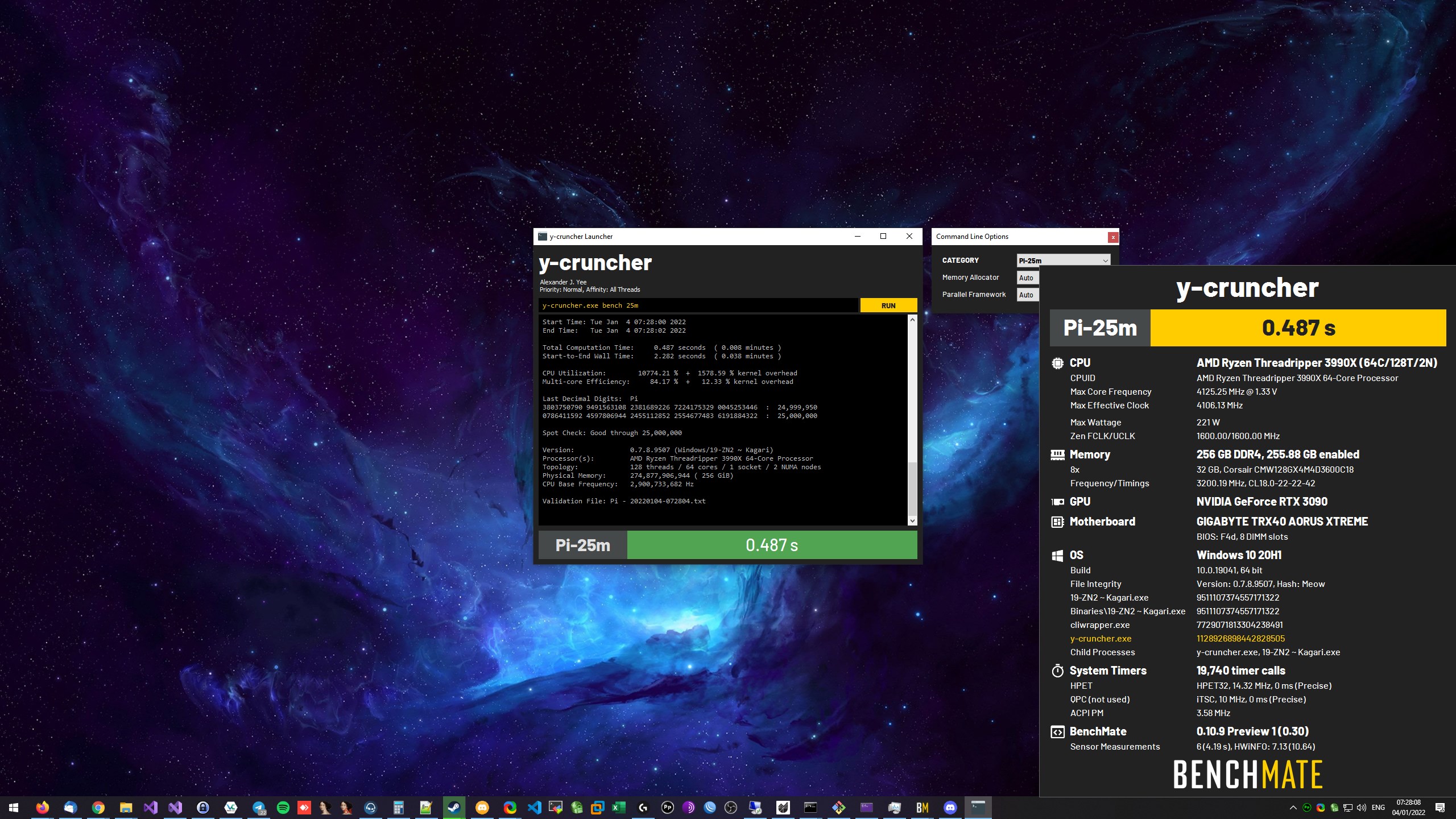Click the CPU chip icon in BenchMate panel
This screenshot has height=819, width=1456.
[1057, 363]
